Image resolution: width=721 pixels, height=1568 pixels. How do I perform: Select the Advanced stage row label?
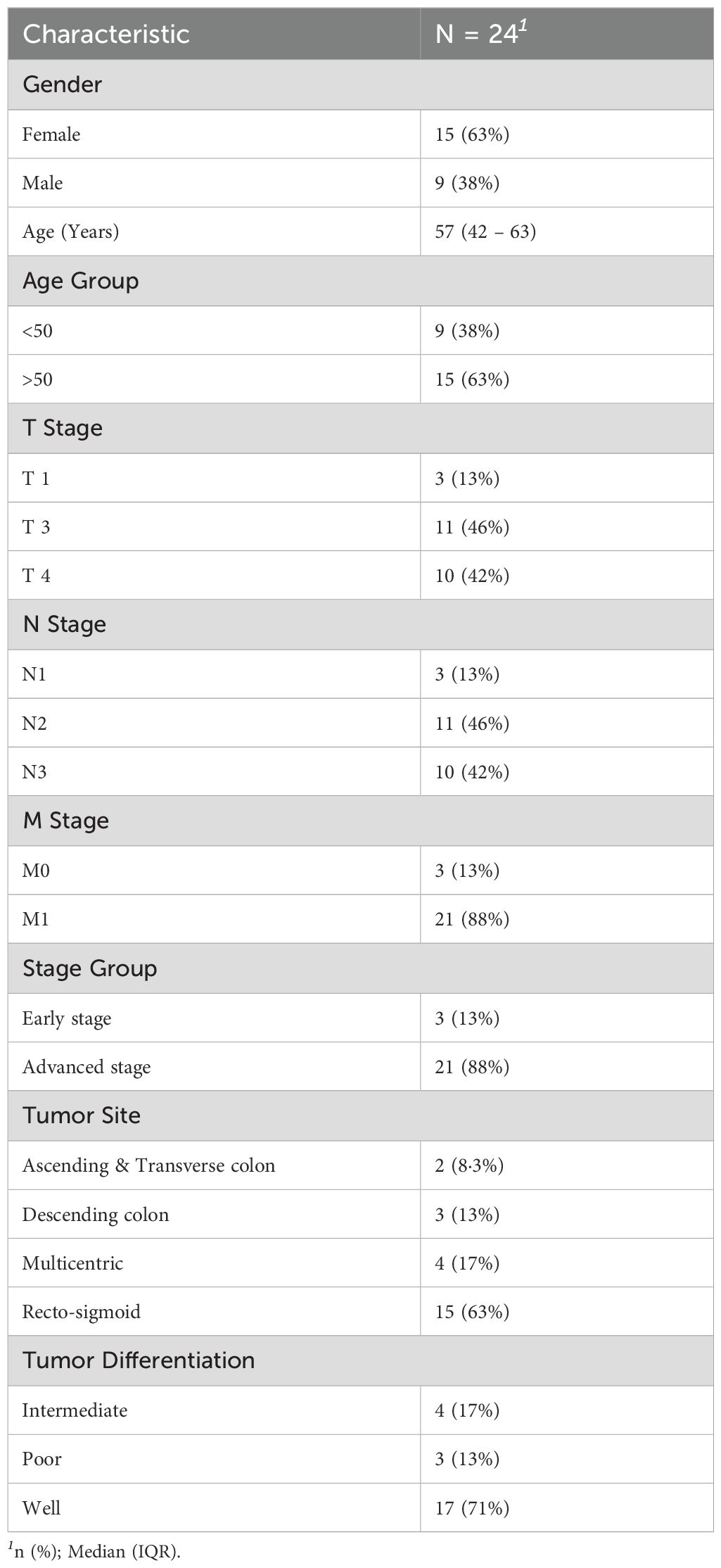(x=87, y=1067)
